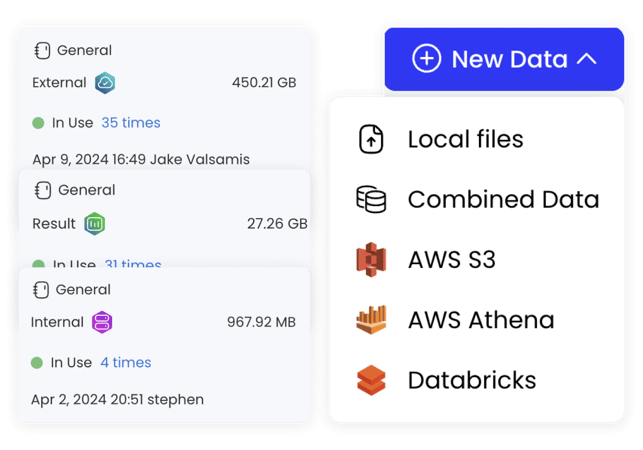Pick the AWS Athena option

click(480, 320)
